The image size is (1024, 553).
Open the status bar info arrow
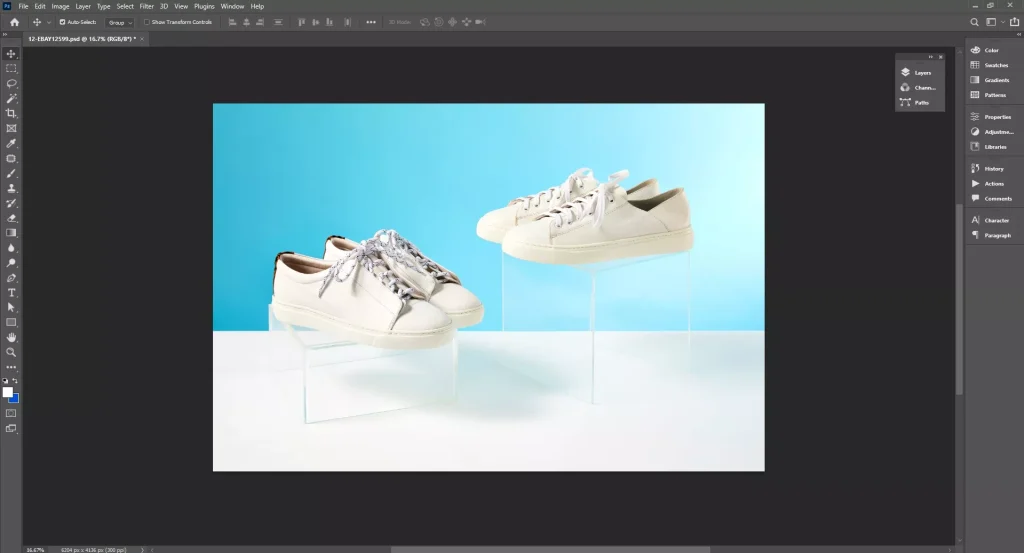click(x=142, y=550)
